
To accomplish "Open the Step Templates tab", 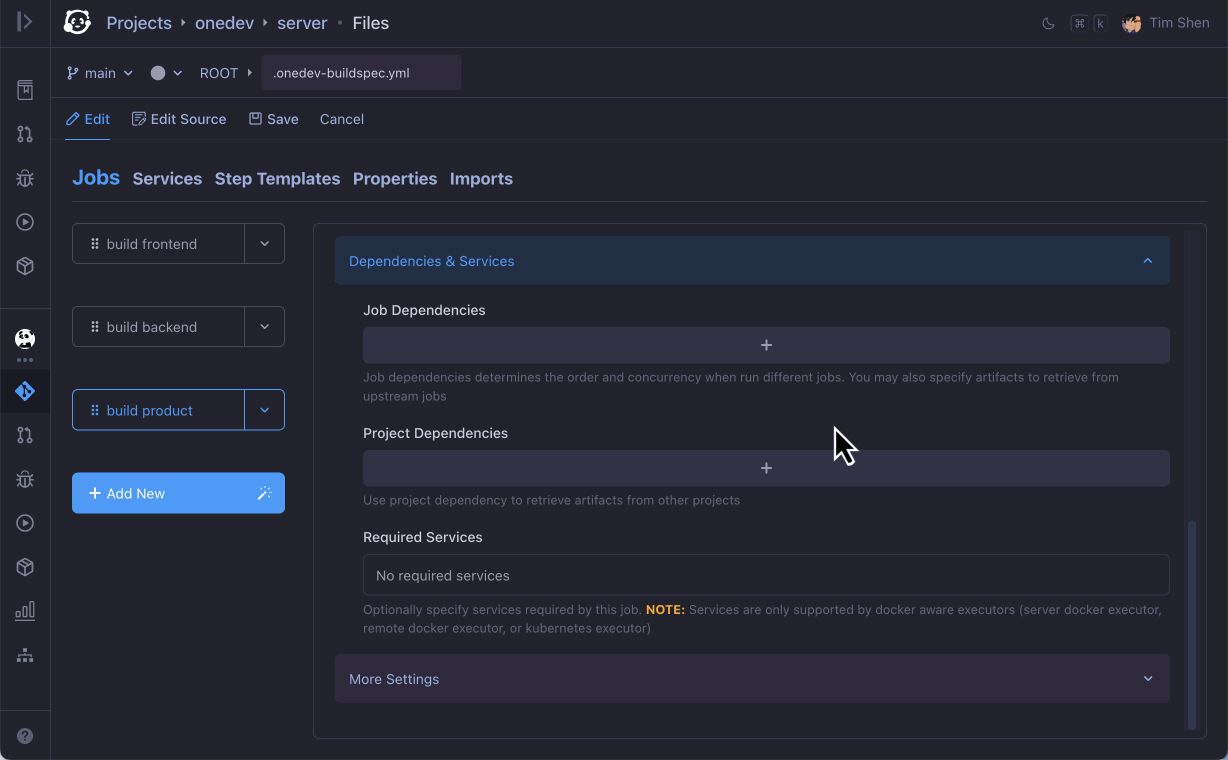I will (x=277, y=178).
